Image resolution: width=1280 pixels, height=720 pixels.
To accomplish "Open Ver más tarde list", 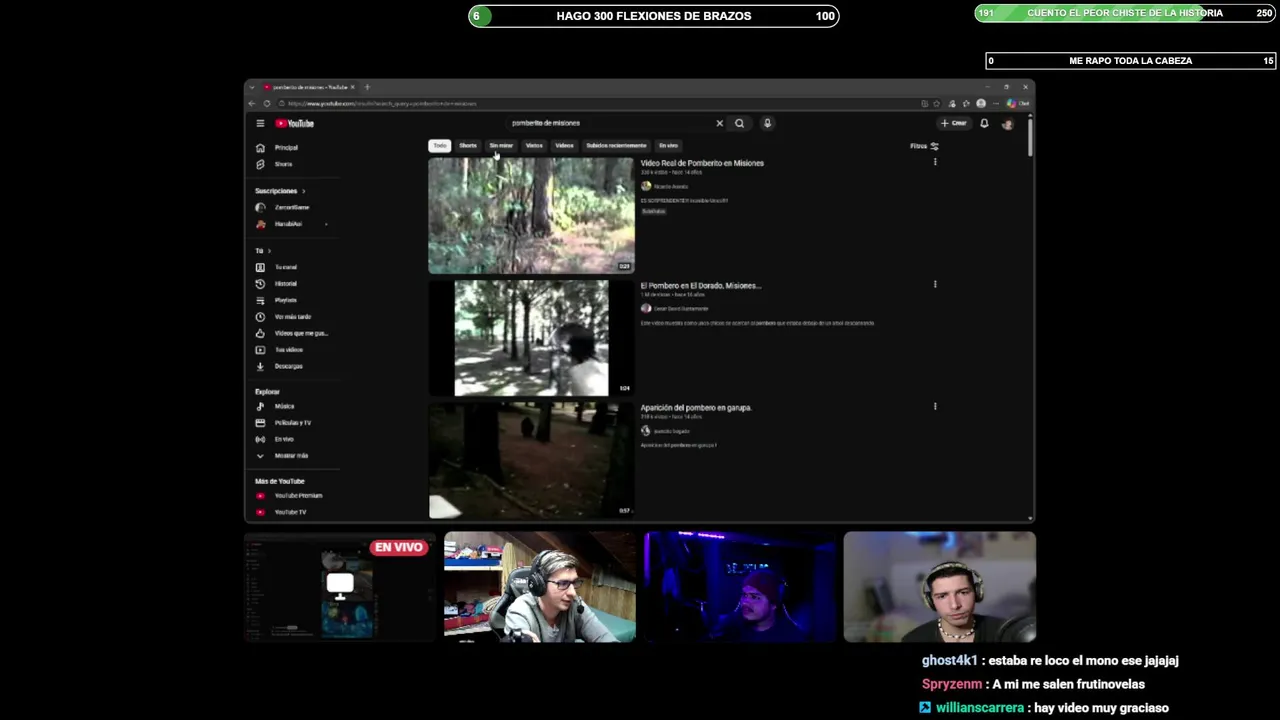I will (x=284, y=317).
